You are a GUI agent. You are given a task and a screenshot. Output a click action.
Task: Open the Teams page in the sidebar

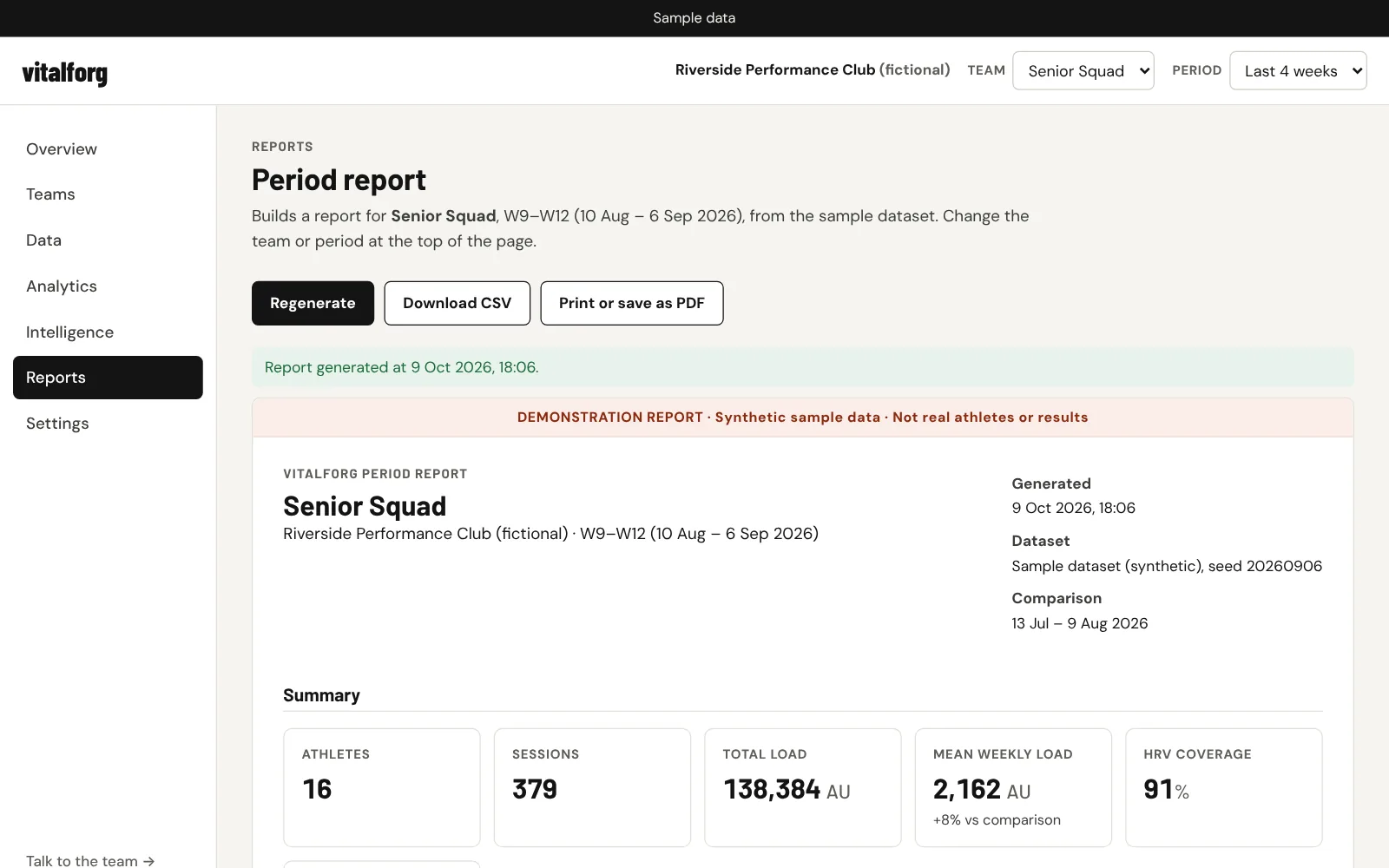point(108,194)
